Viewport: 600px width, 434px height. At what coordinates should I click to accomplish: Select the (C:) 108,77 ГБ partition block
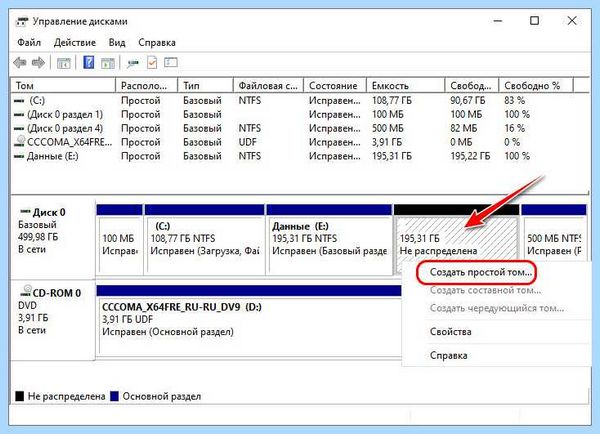[x=205, y=240]
